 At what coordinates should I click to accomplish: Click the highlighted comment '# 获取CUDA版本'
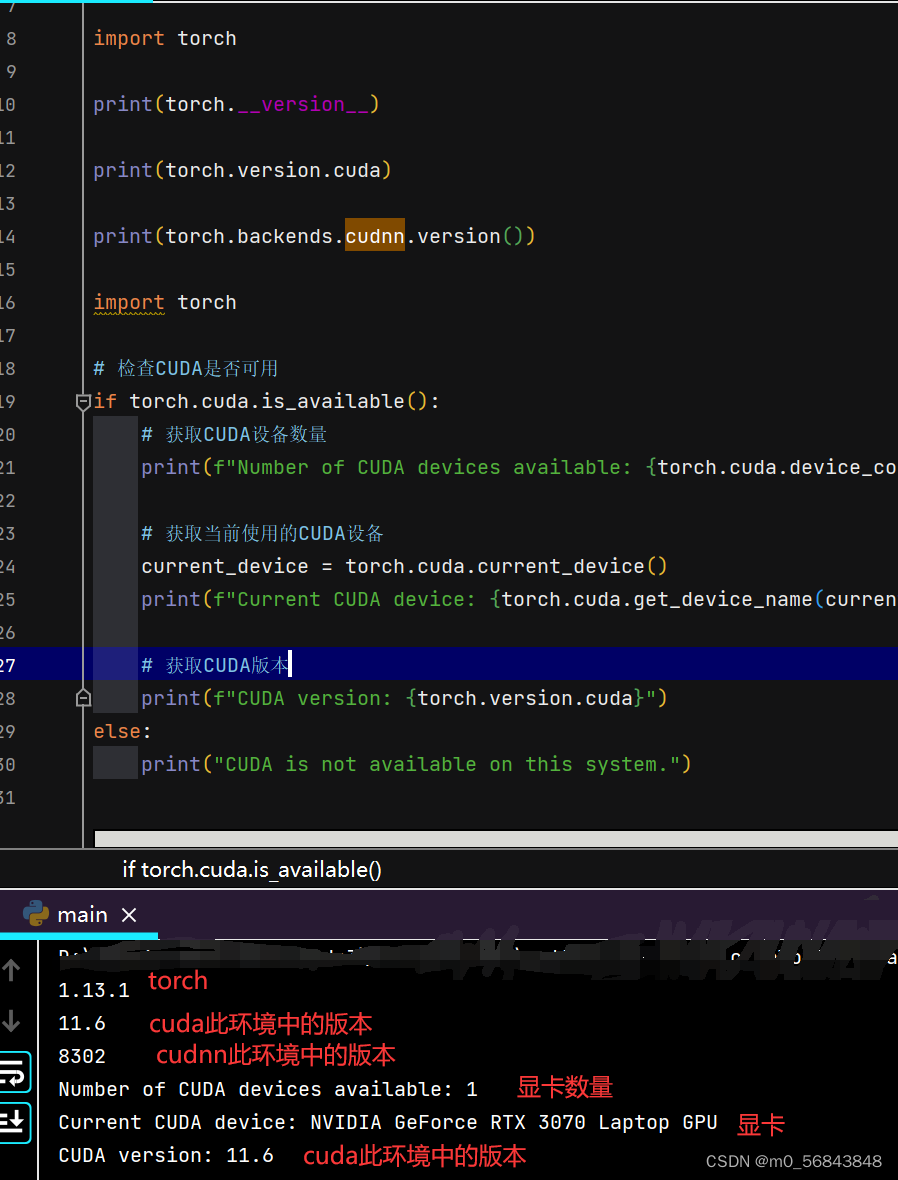coord(215,665)
